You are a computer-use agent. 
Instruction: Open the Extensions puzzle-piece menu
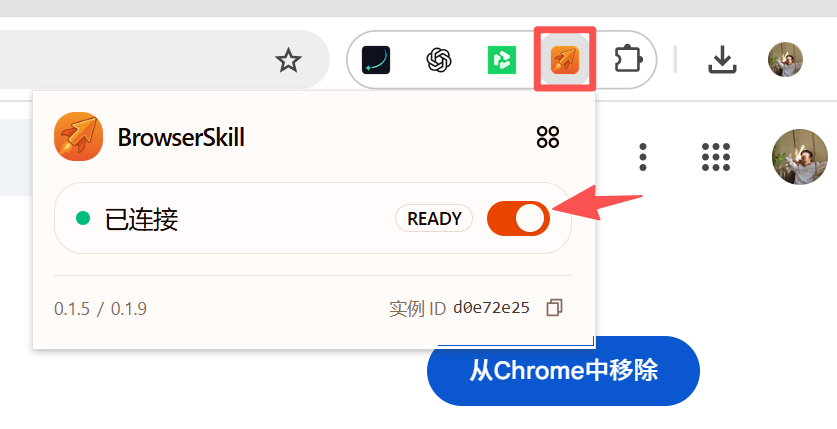[628, 60]
